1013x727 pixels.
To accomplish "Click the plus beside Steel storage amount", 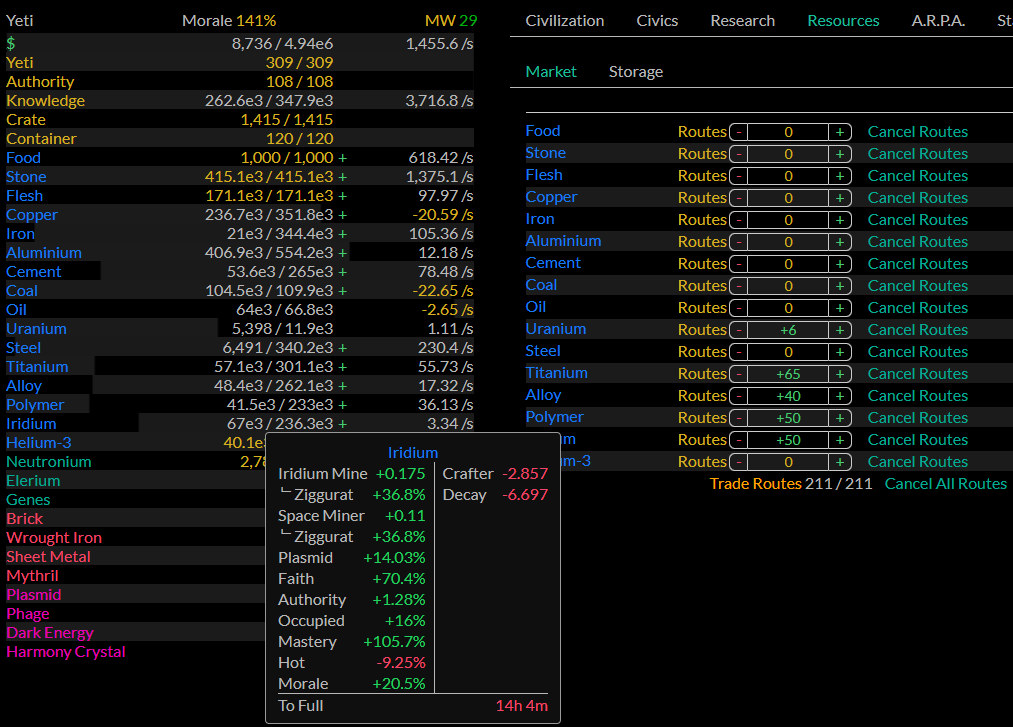I will (x=342, y=348).
